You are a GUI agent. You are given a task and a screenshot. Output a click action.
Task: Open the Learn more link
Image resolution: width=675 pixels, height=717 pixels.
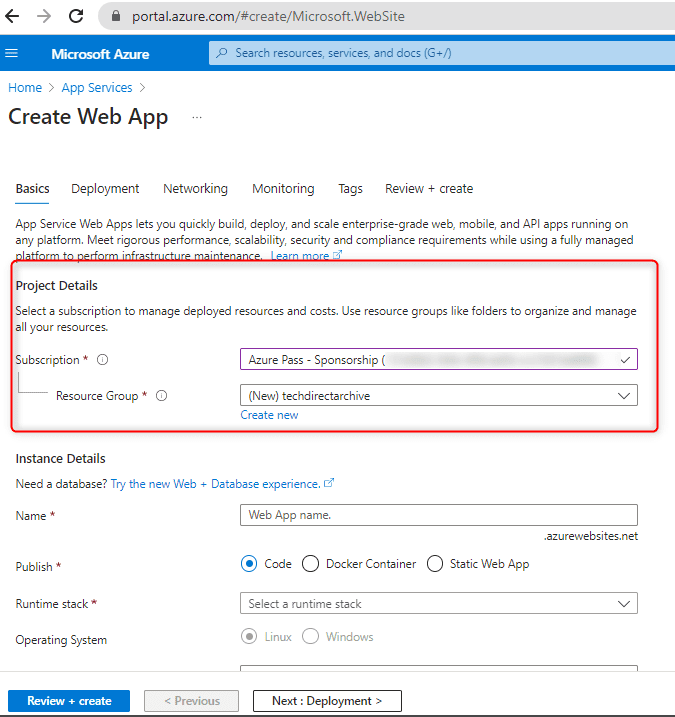(300, 256)
